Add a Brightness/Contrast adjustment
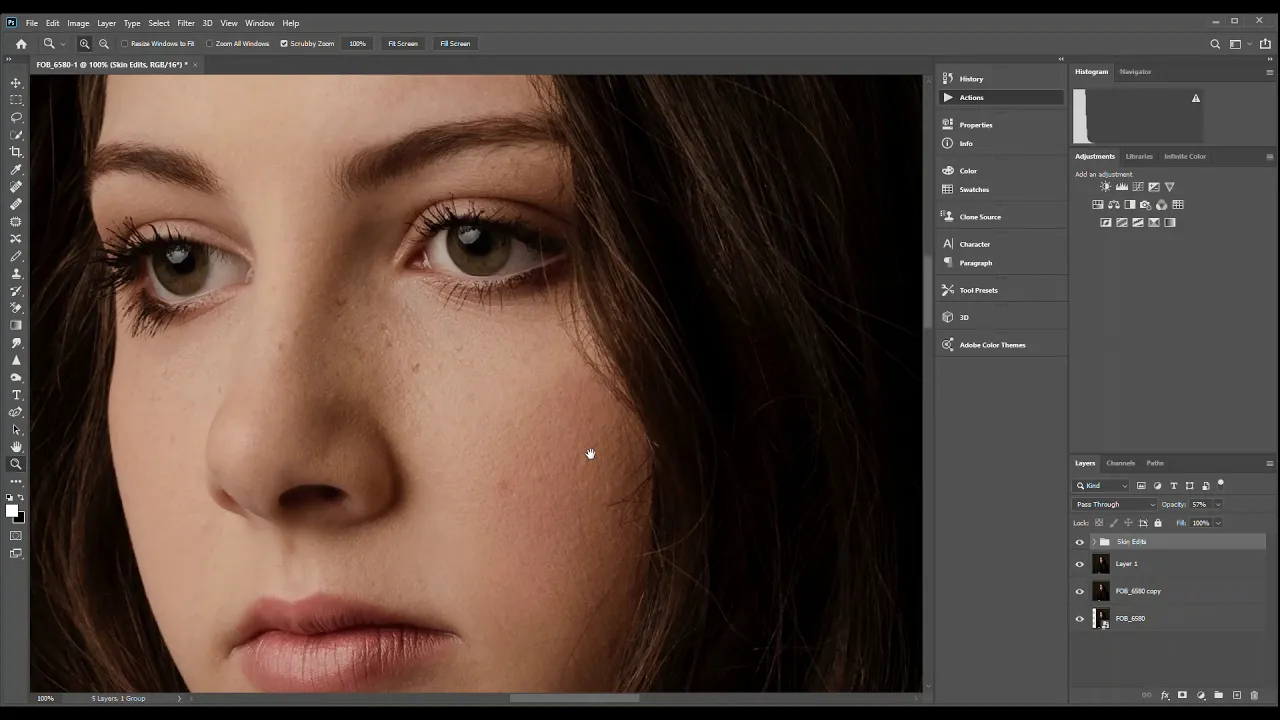The height and width of the screenshot is (720, 1280). (x=1106, y=187)
